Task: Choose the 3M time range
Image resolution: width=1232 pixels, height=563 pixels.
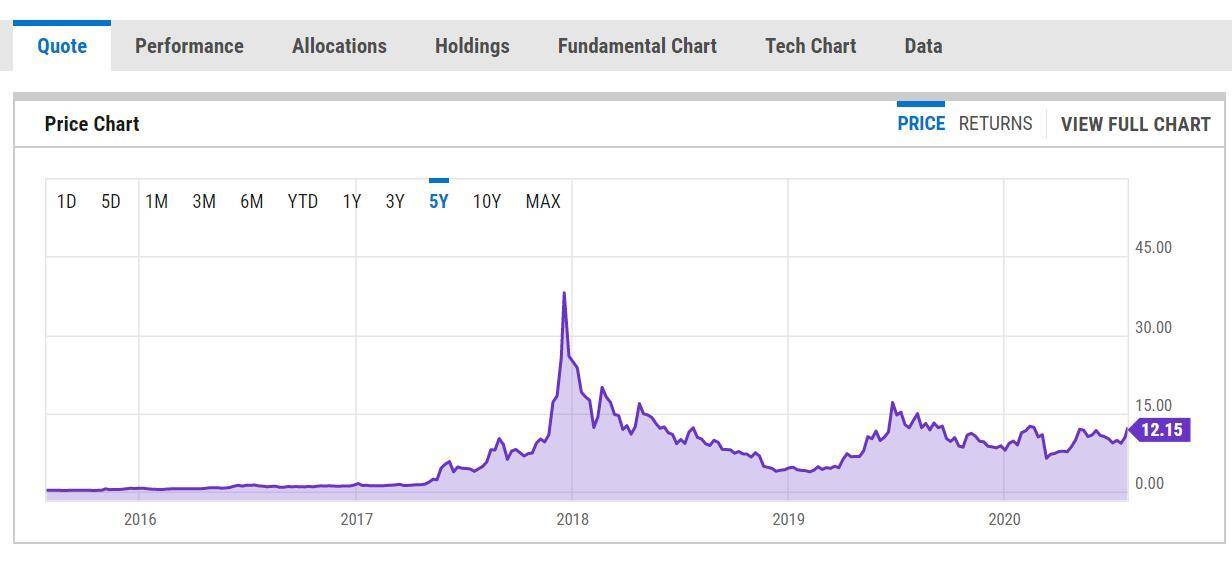Action: pyautogui.click(x=204, y=202)
